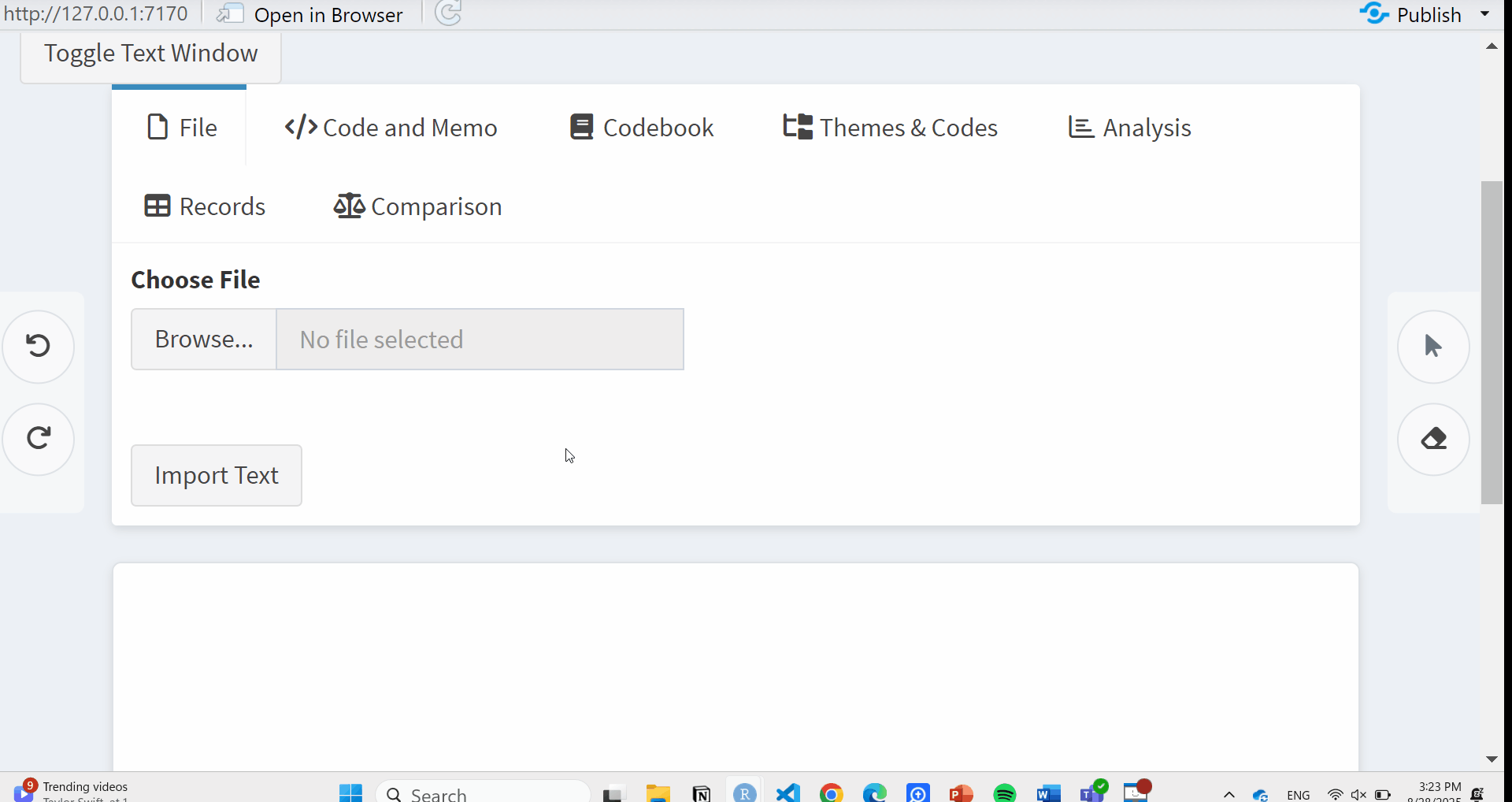Open Microsoft Teams from taskbar
The image size is (1512, 802).
coord(1092,791)
